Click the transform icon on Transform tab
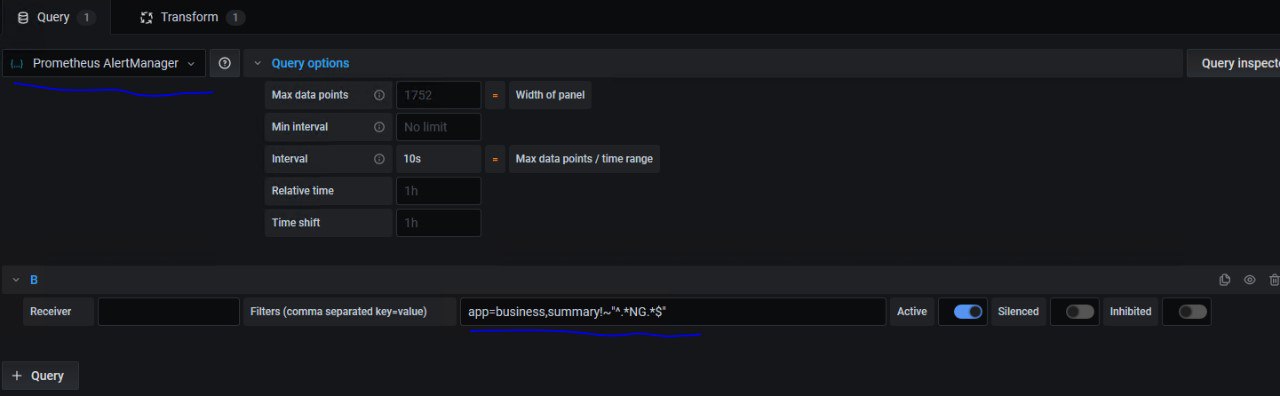Screen dimensions: 1280x396 coord(147,18)
